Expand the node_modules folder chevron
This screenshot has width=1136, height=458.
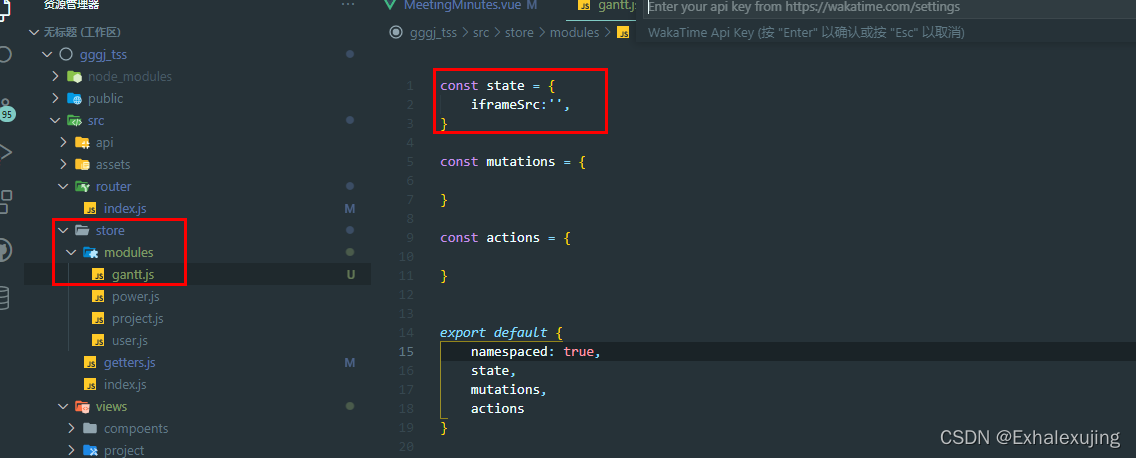point(56,76)
